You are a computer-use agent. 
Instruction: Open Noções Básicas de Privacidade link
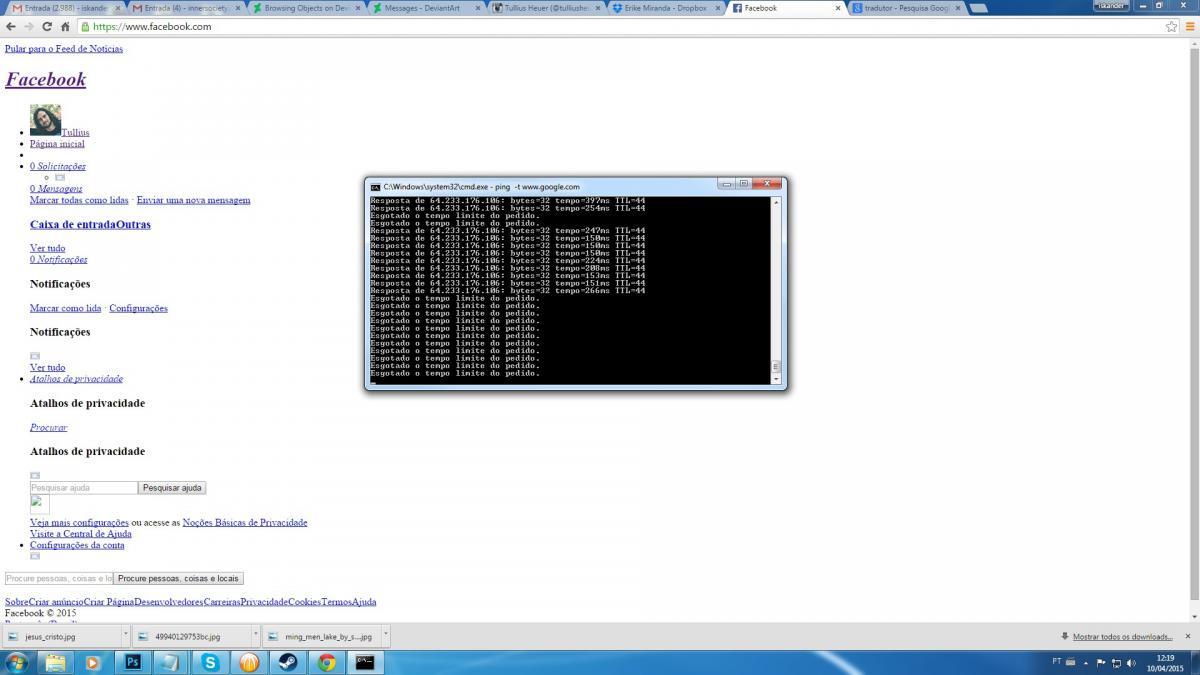[245, 523]
